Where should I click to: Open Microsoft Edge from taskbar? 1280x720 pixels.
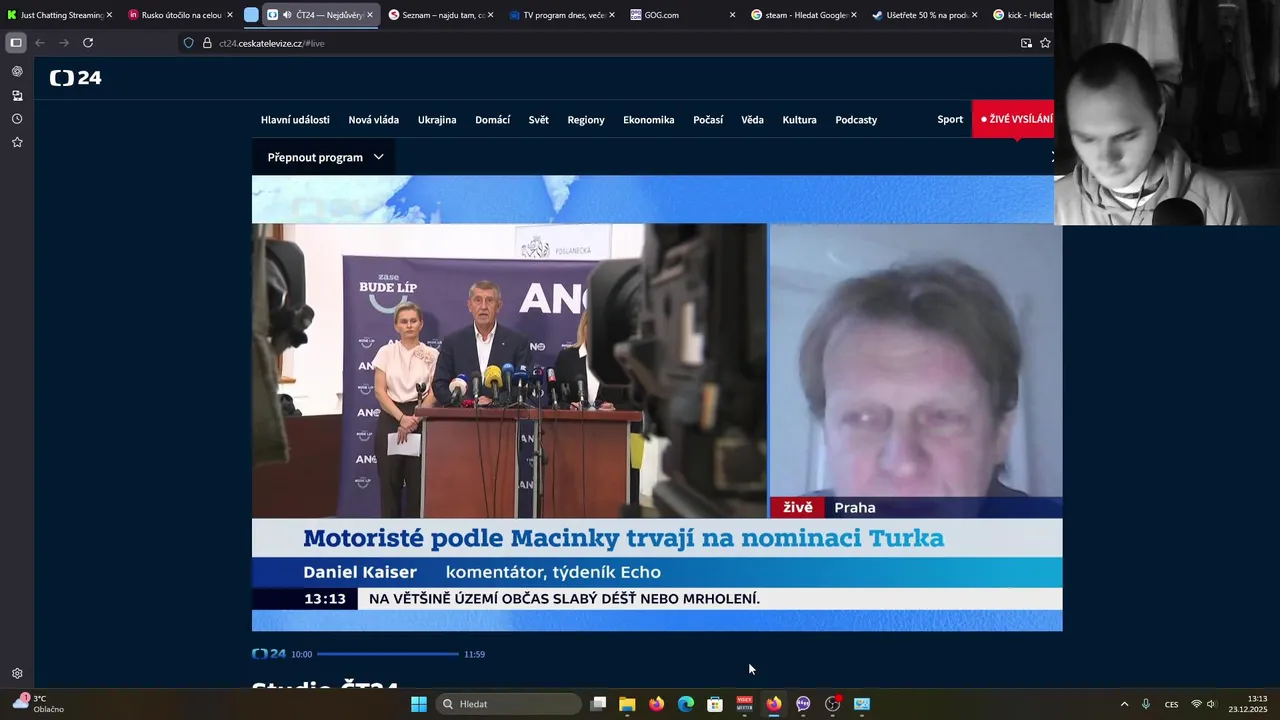click(686, 704)
